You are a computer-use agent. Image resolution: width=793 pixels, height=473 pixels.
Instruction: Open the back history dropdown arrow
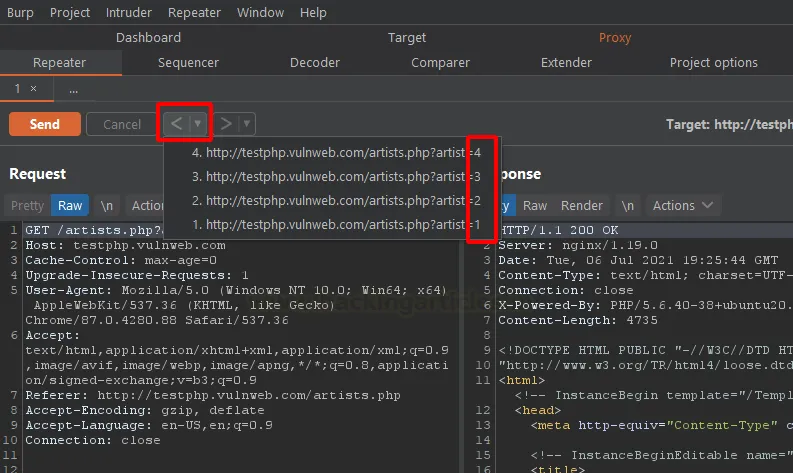click(x=199, y=124)
